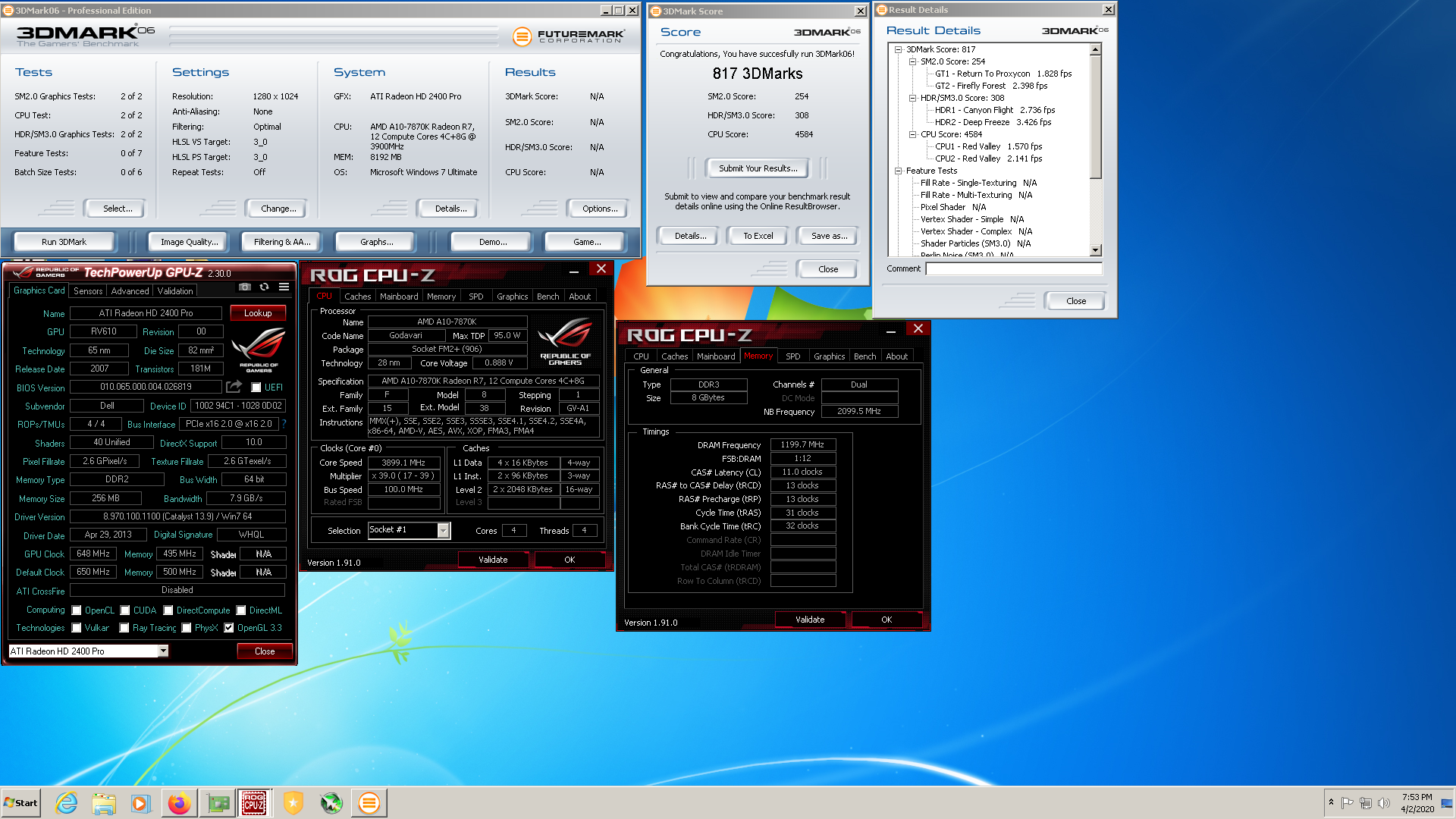Open Internet Explorer from the taskbar
Viewport: 1456px width, 819px height.
pos(67,803)
